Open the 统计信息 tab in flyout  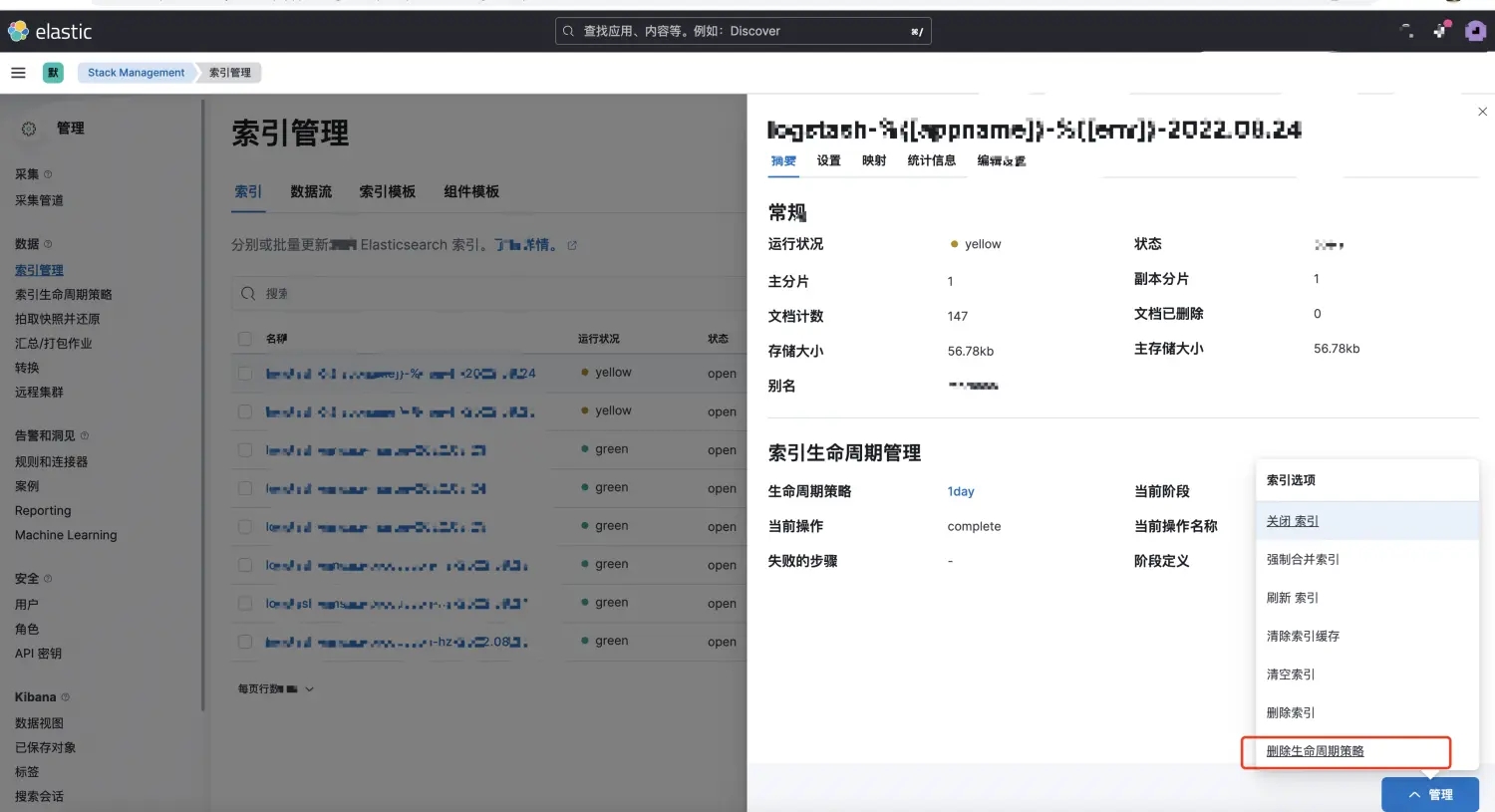(932, 160)
